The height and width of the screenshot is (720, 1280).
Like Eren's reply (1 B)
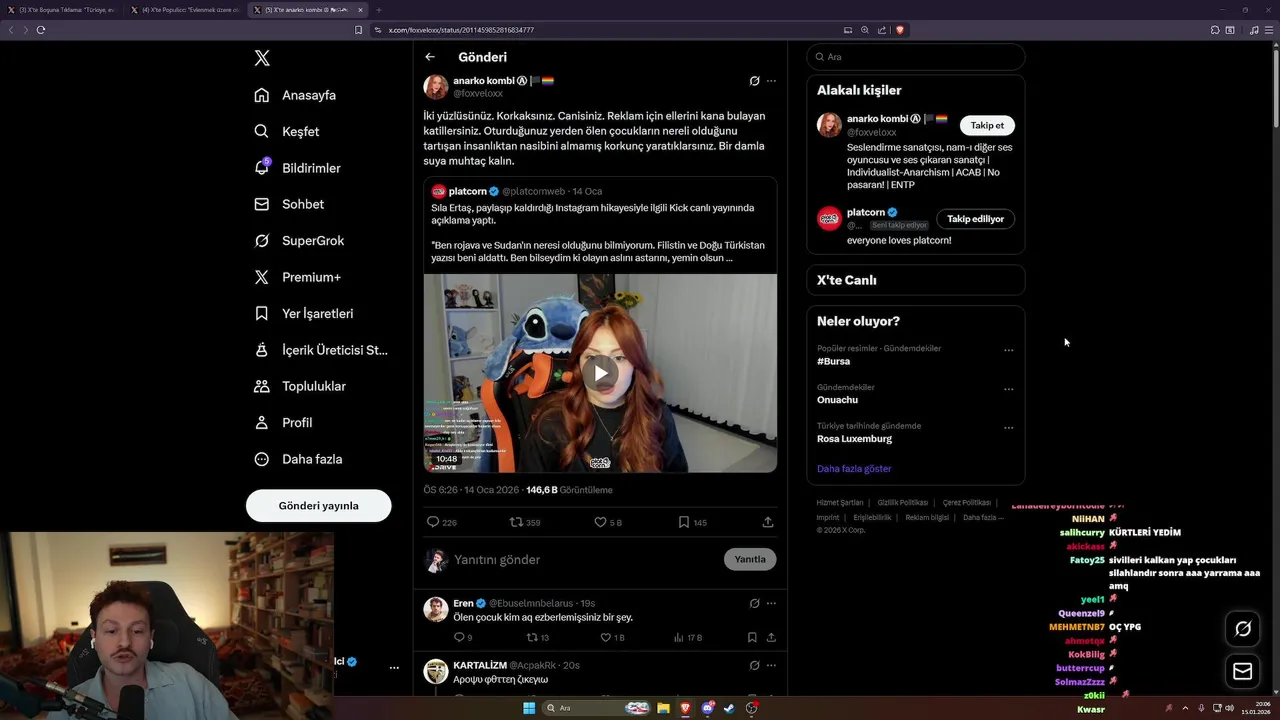(x=605, y=637)
